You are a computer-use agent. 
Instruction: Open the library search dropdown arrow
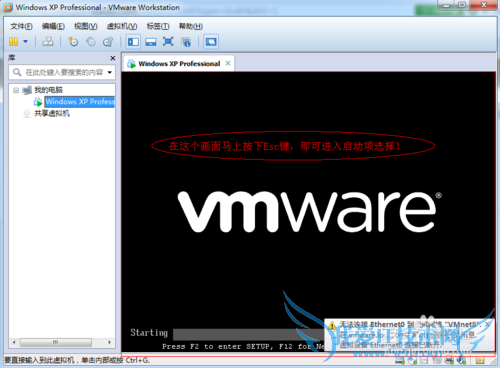[x=109, y=72]
